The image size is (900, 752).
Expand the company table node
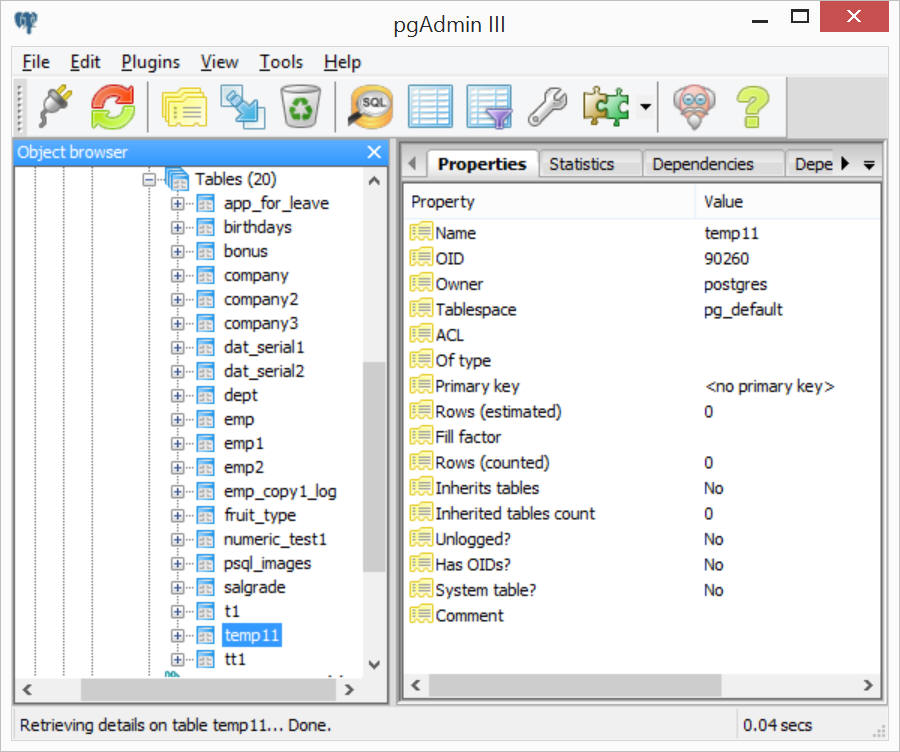(x=177, y=276)
